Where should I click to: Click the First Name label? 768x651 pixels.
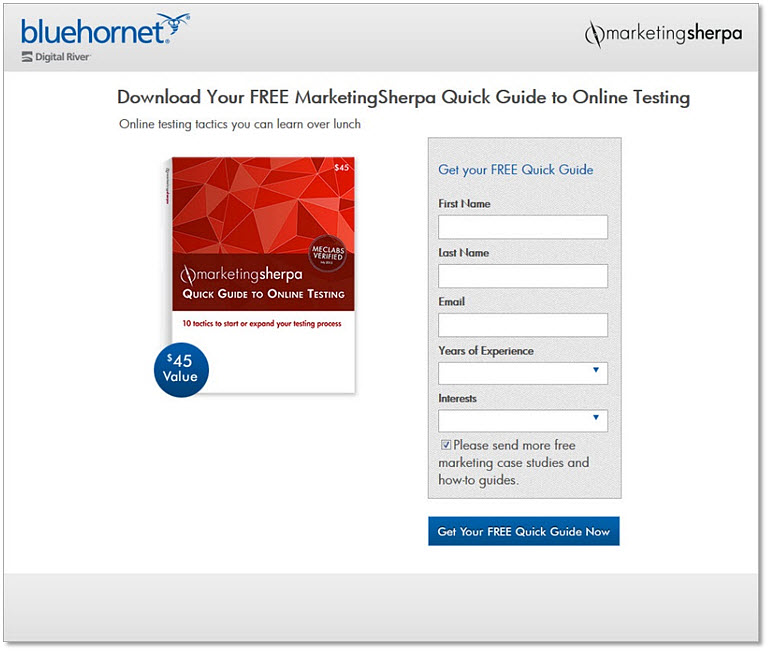coord(464,203)
